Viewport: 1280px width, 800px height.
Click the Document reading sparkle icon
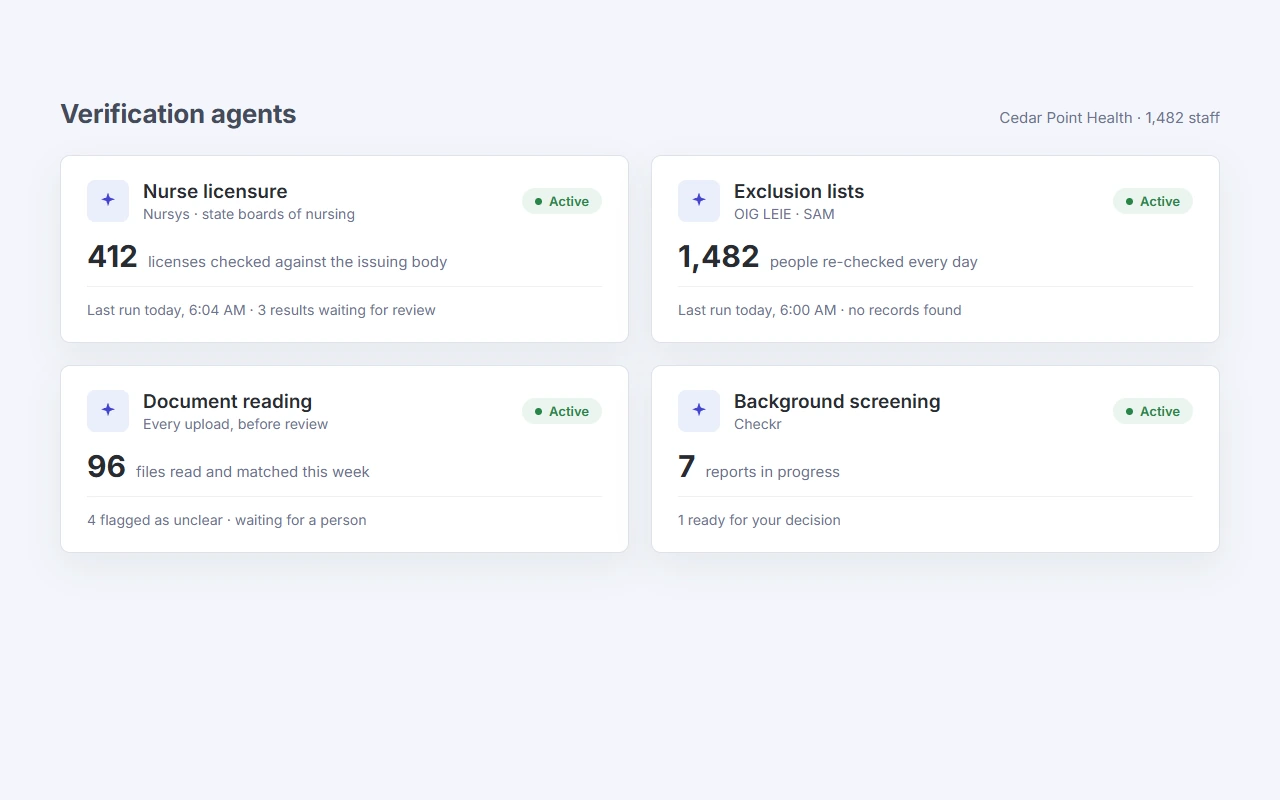tap(108, 411)
